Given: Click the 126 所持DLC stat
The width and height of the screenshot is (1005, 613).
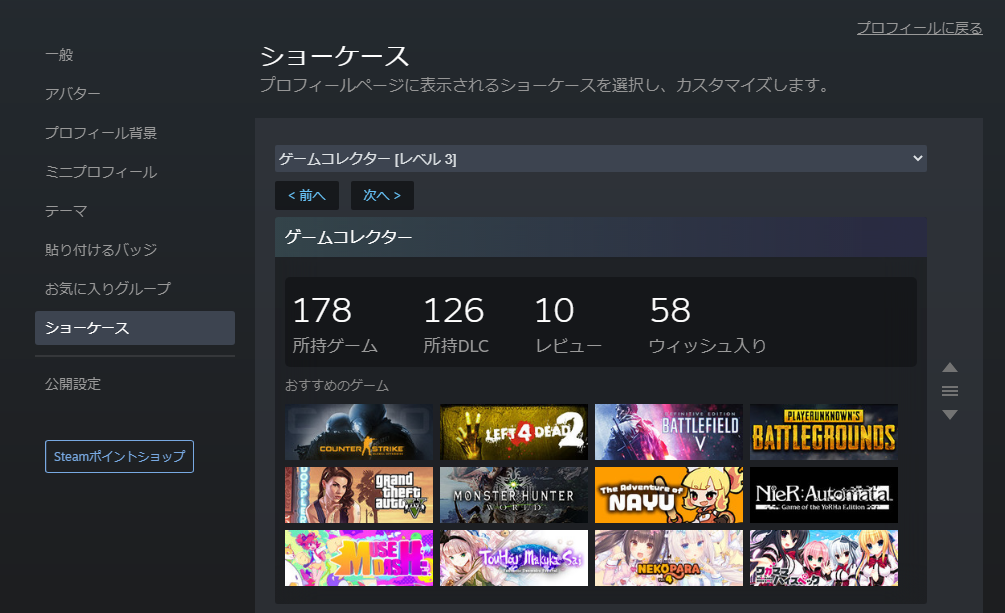Looking at the screenshot, I should pos(456,324).
